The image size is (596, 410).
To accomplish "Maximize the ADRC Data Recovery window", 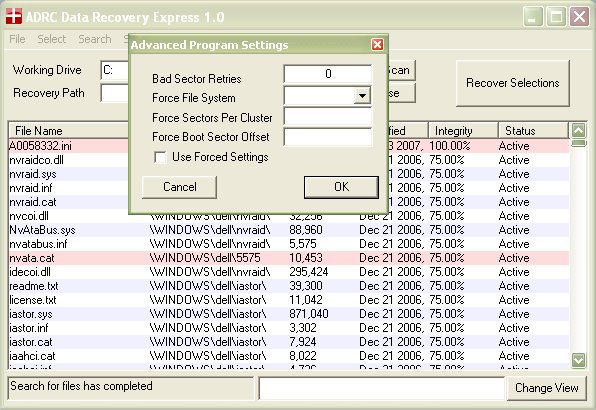I will pyautogui.click(x=556, y=17).
